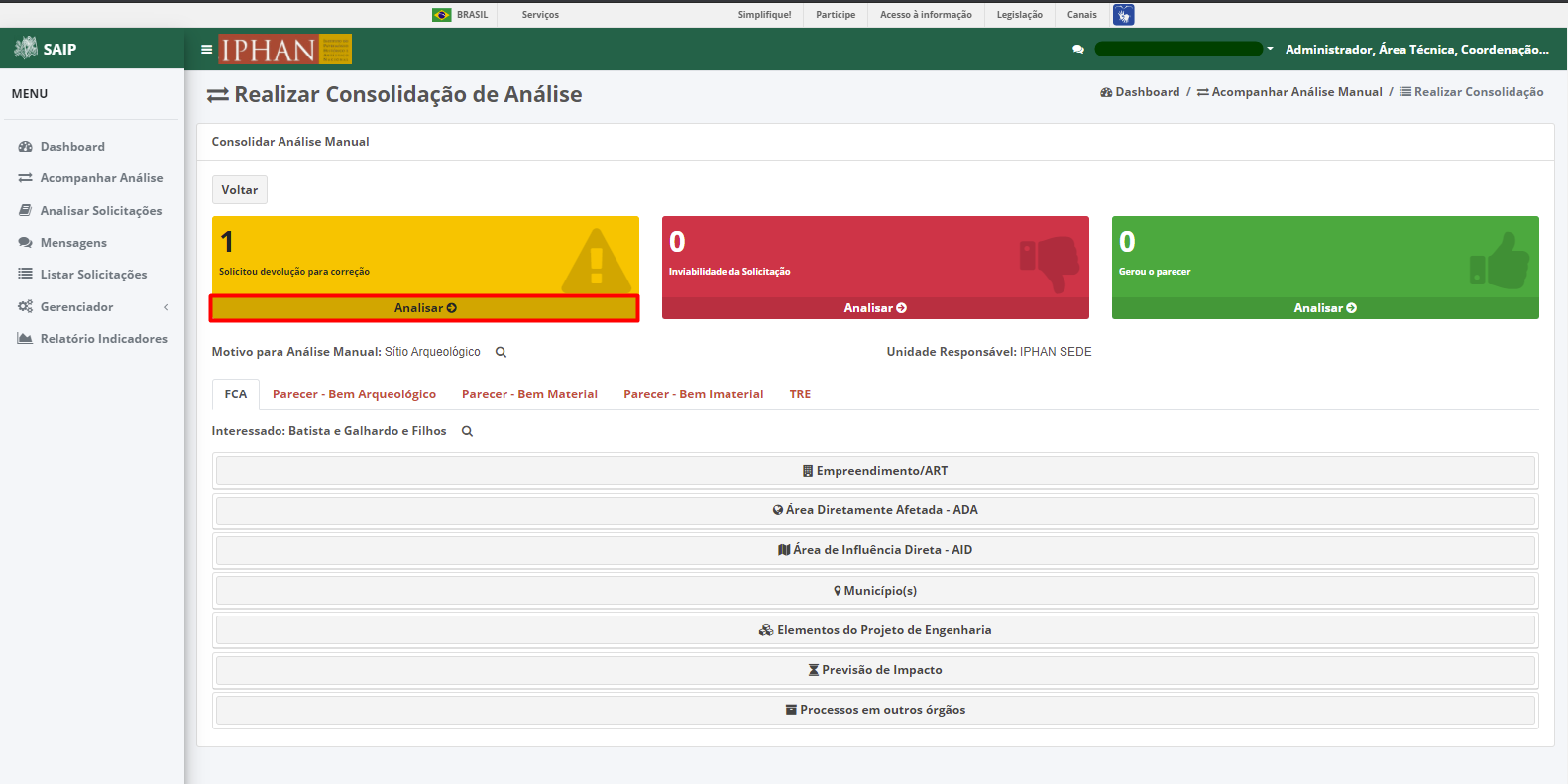Image resolution: width=1568 pixels, height=784 pixels.
Task: Open the user account dropdown arrow
Action: coord(1270,49)
